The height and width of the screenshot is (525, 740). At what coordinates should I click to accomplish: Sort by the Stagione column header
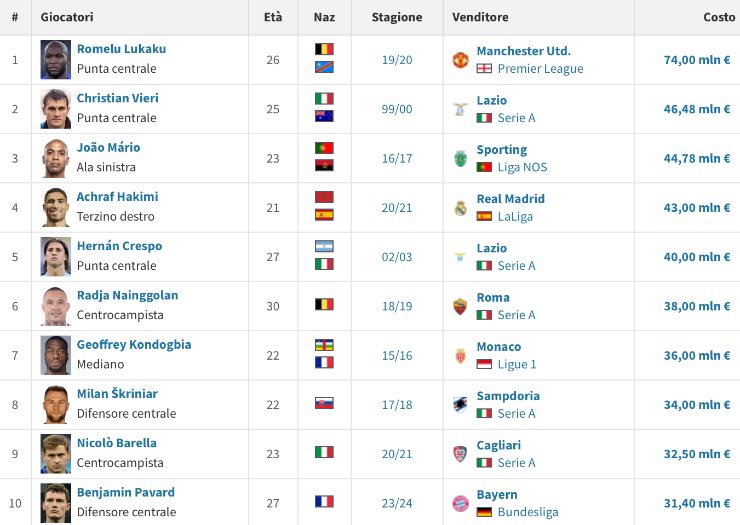(397, 17)
